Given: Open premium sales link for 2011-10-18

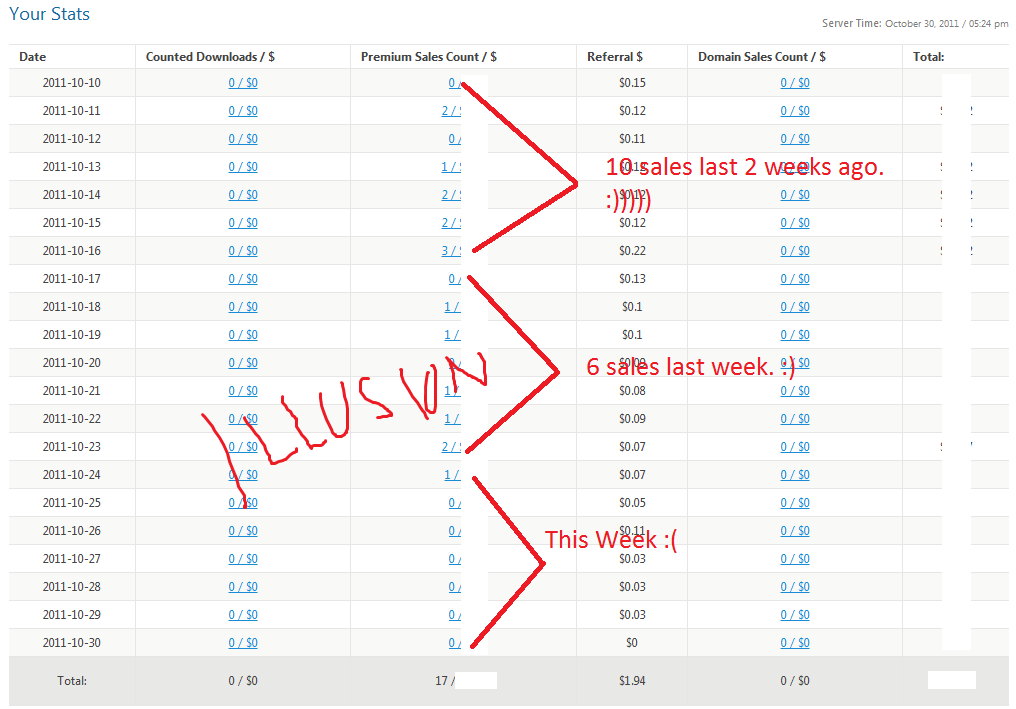Looking at the screenshot, I should [x=452, y=307].
